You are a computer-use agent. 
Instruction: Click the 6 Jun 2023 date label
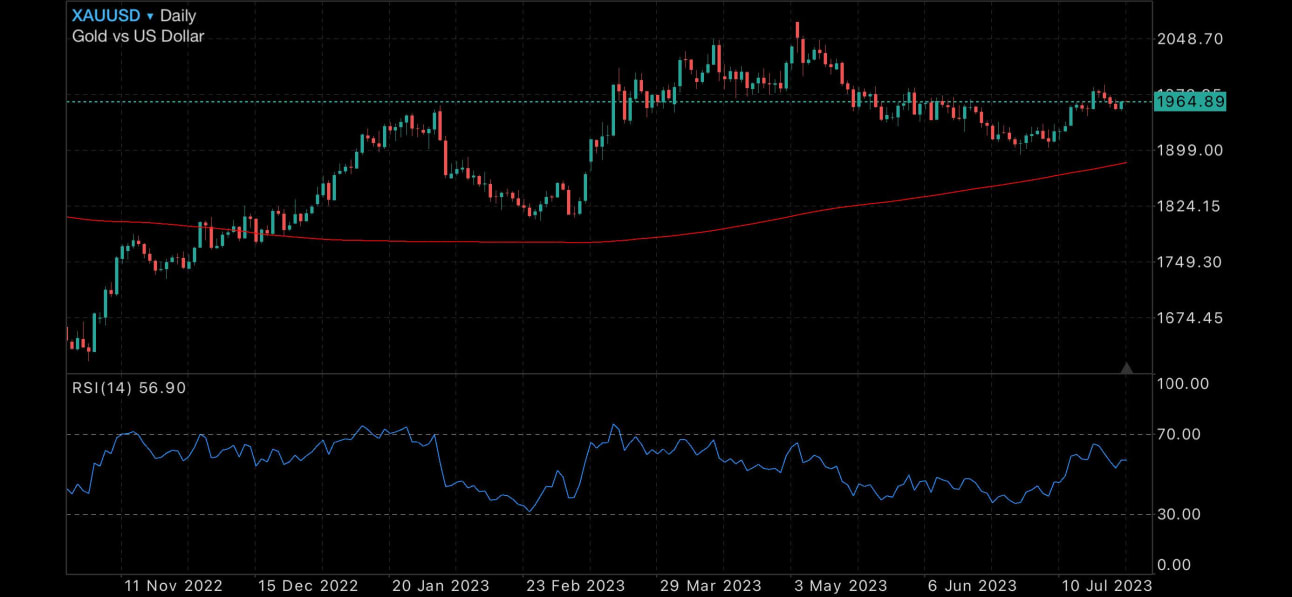tap(974, 586)
